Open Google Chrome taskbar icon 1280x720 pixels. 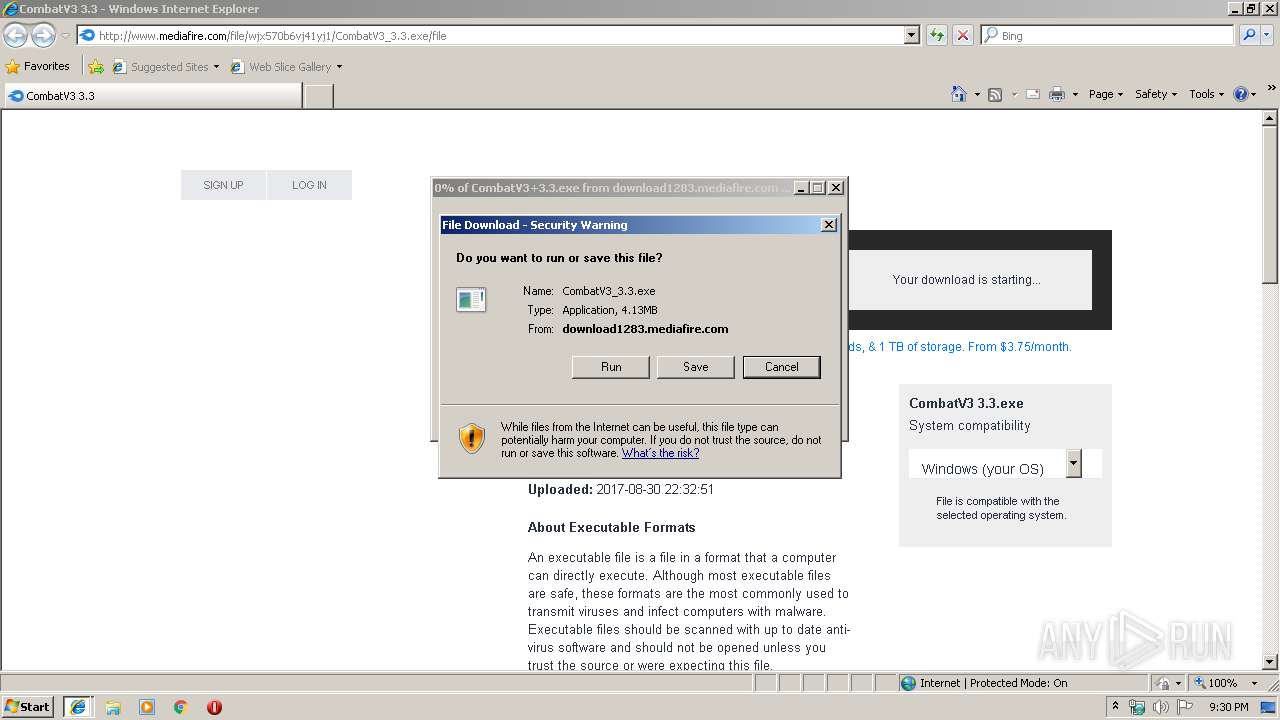click(181, 707)
